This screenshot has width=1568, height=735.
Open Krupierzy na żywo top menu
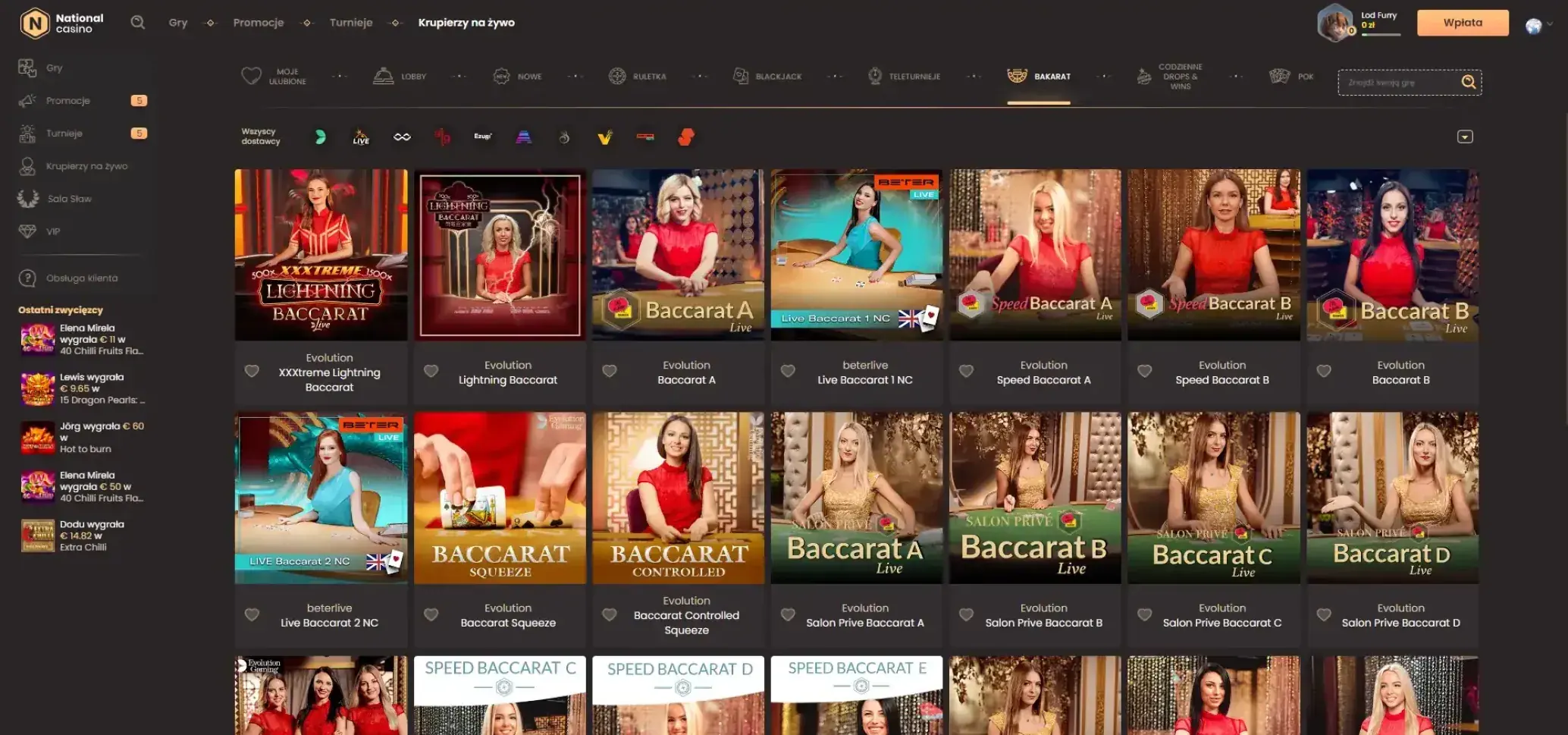click(466, 23)
